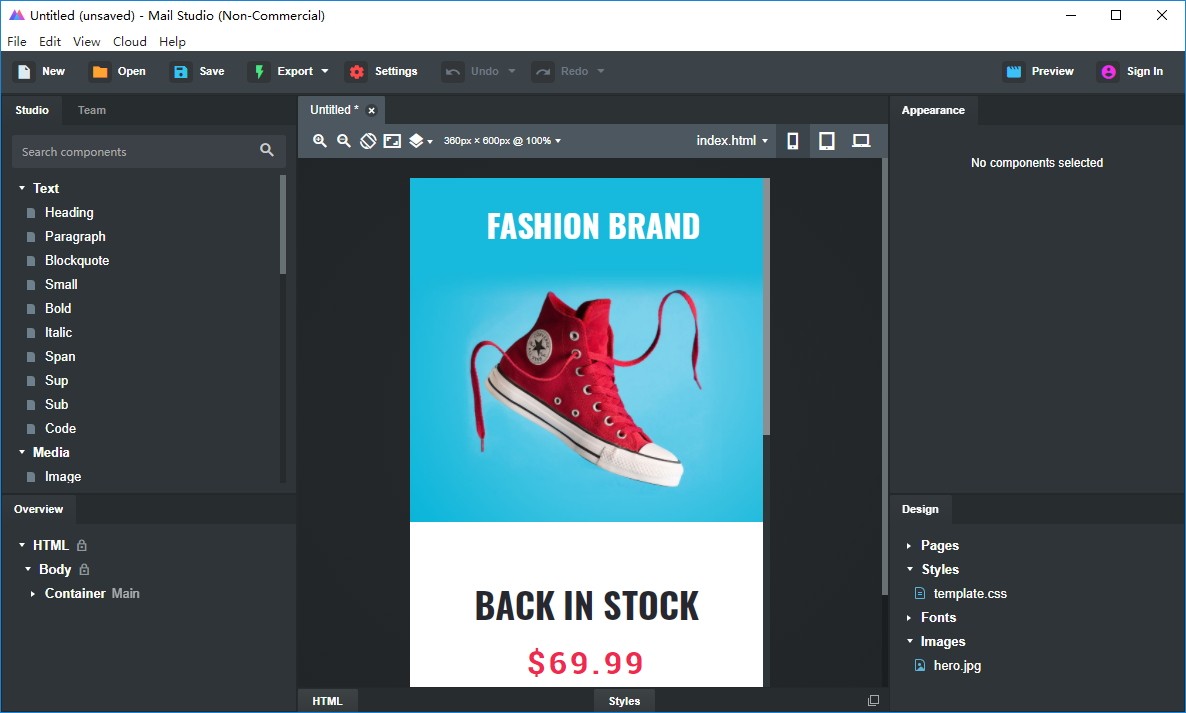Select the Italic component

click(58, 333)
